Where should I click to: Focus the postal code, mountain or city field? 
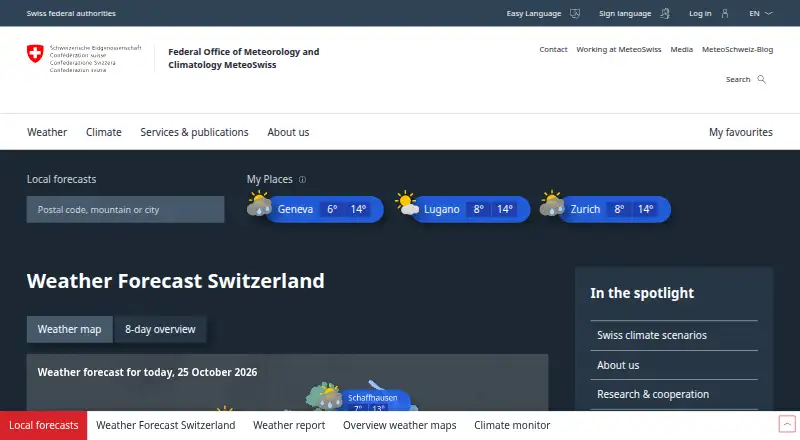click(x=126, y=209)
